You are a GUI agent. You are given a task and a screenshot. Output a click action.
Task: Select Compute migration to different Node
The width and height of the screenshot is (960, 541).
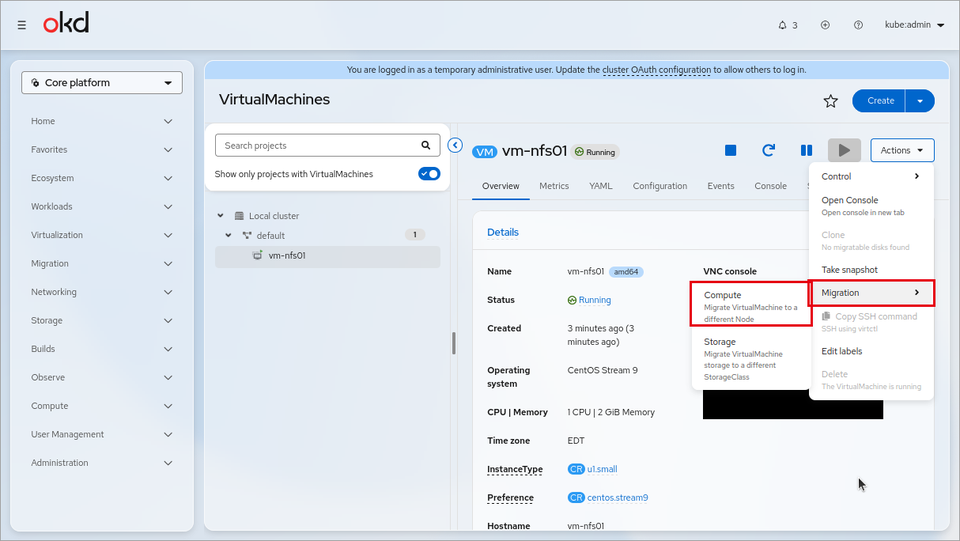(x=751, y=305)
